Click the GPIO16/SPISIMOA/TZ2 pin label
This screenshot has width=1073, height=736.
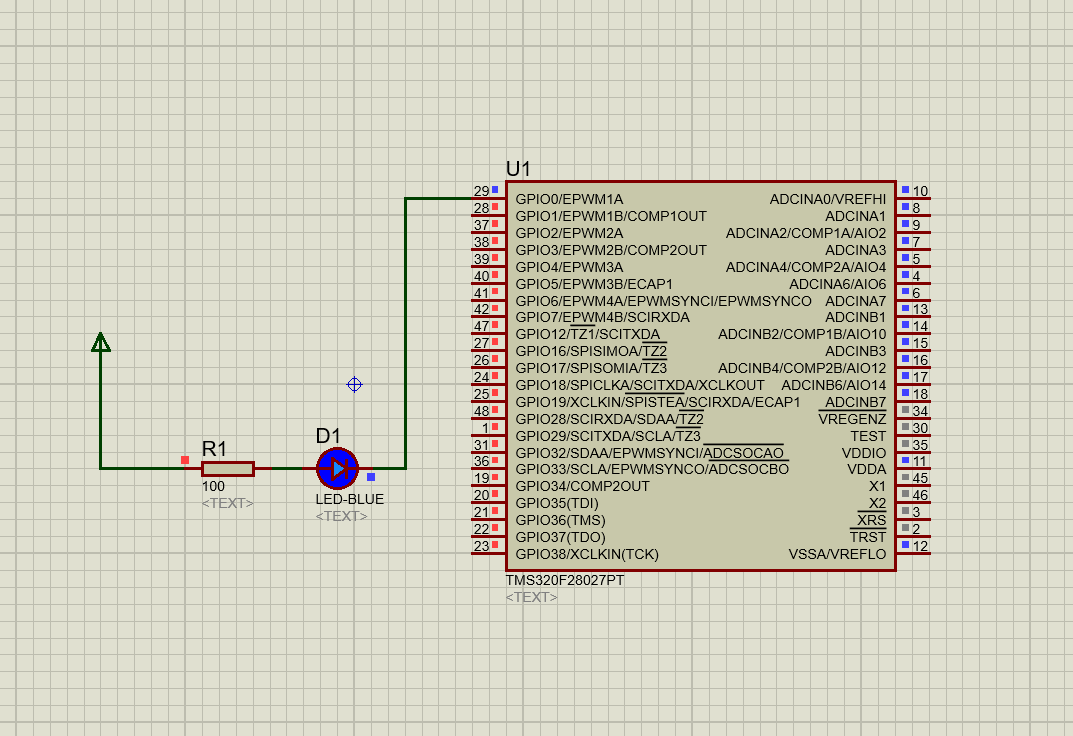[591, 352]
